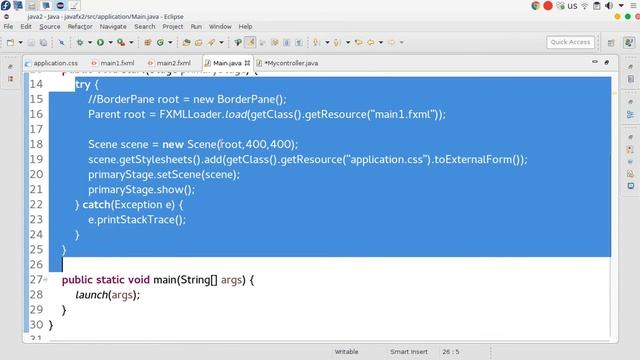Run the program with green Run icon

point(100,42)
